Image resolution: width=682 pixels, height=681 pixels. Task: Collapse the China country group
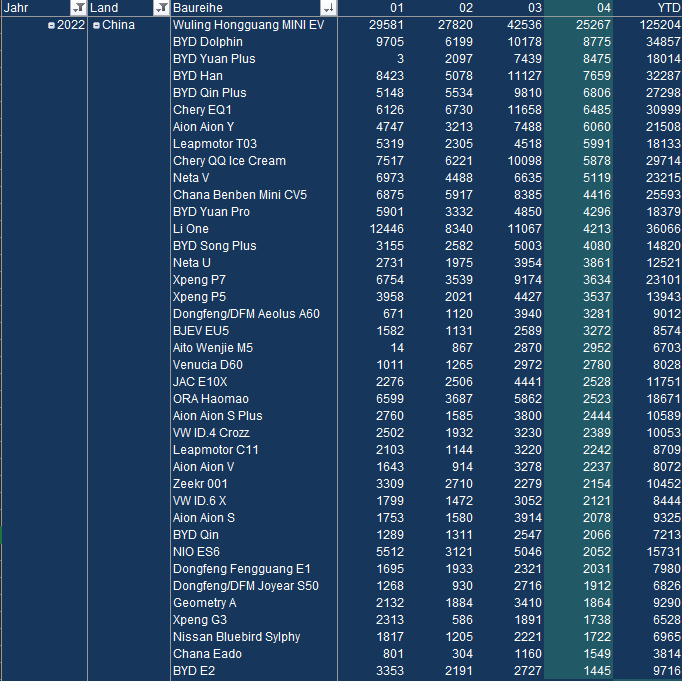pyautogui.click(x=96, y=25)
